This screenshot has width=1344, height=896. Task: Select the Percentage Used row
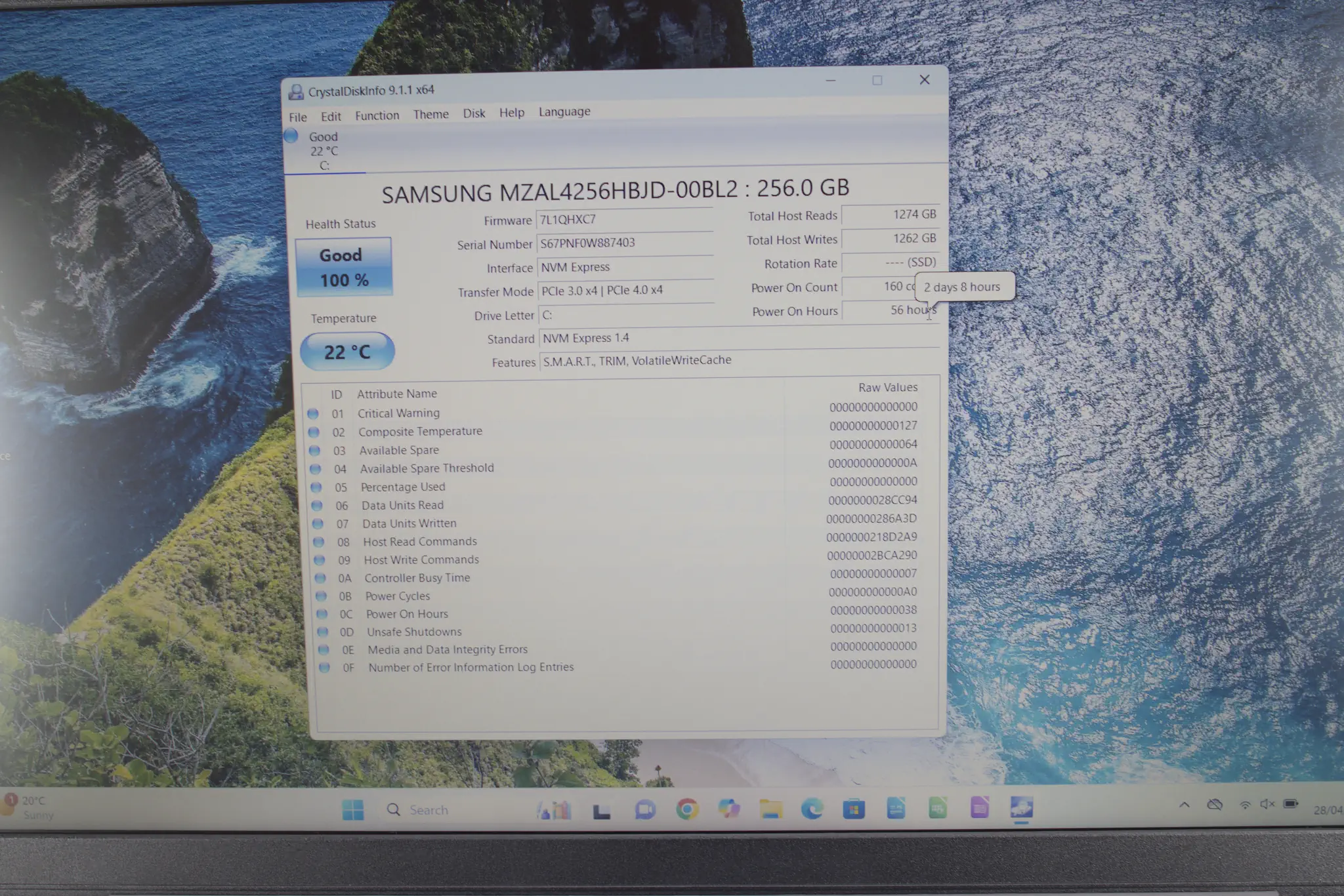click(x=614, y=485)
